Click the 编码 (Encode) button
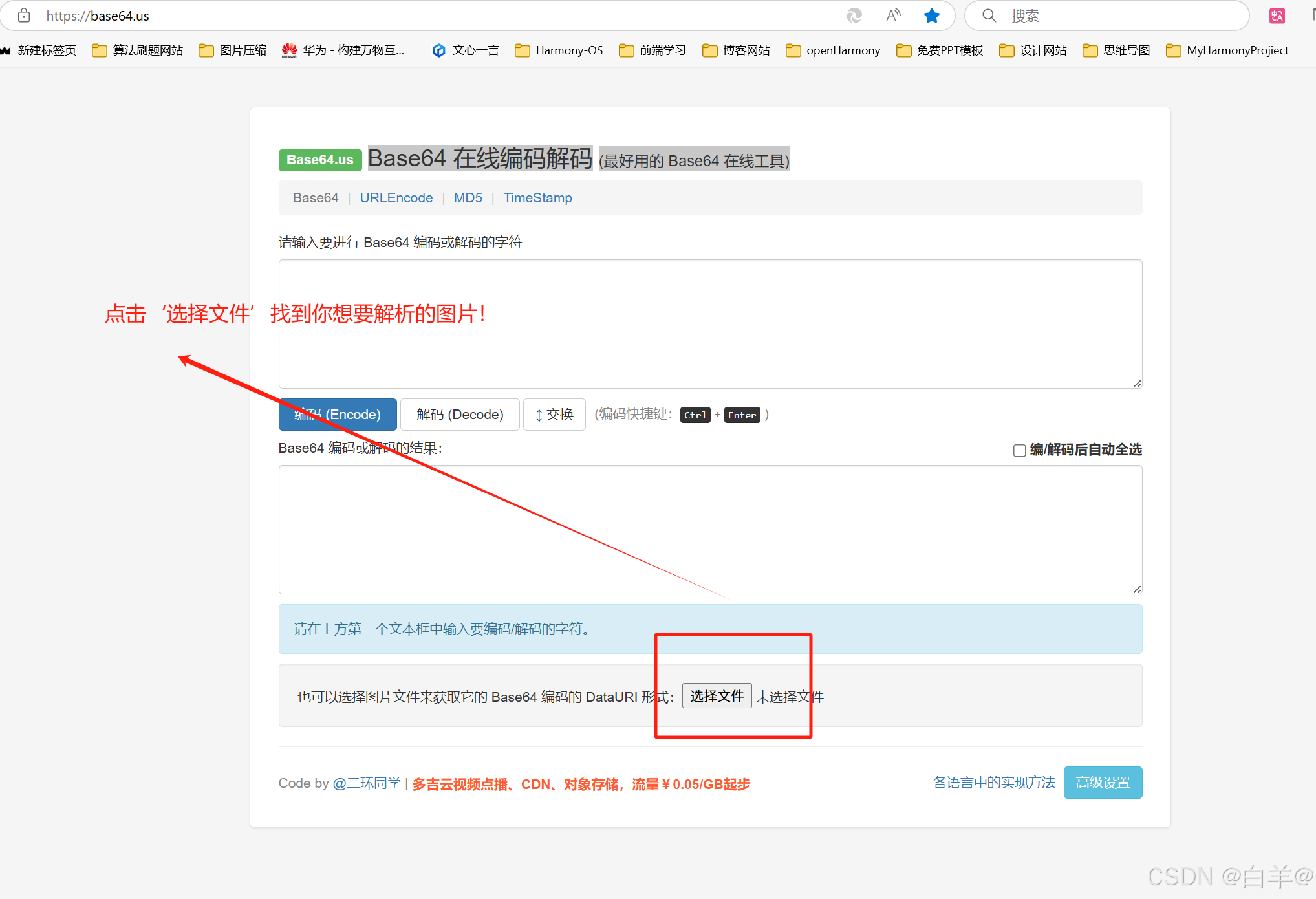Screen dimensions: 1316x899 click(x=338, y=415)
